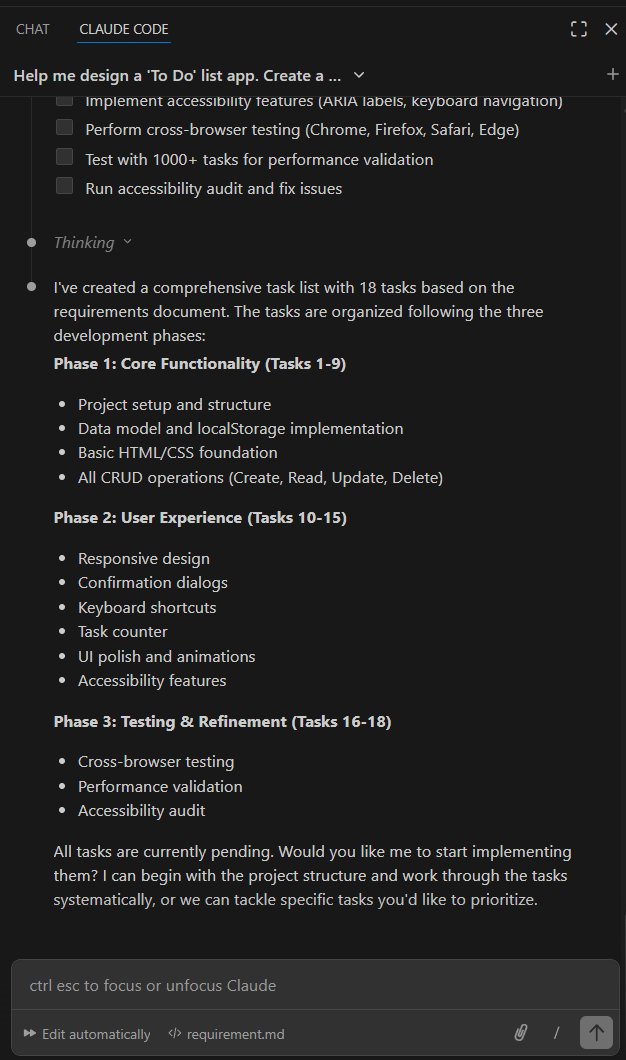
Task: Click the requirement.md code file icon
Action: 175,1034
